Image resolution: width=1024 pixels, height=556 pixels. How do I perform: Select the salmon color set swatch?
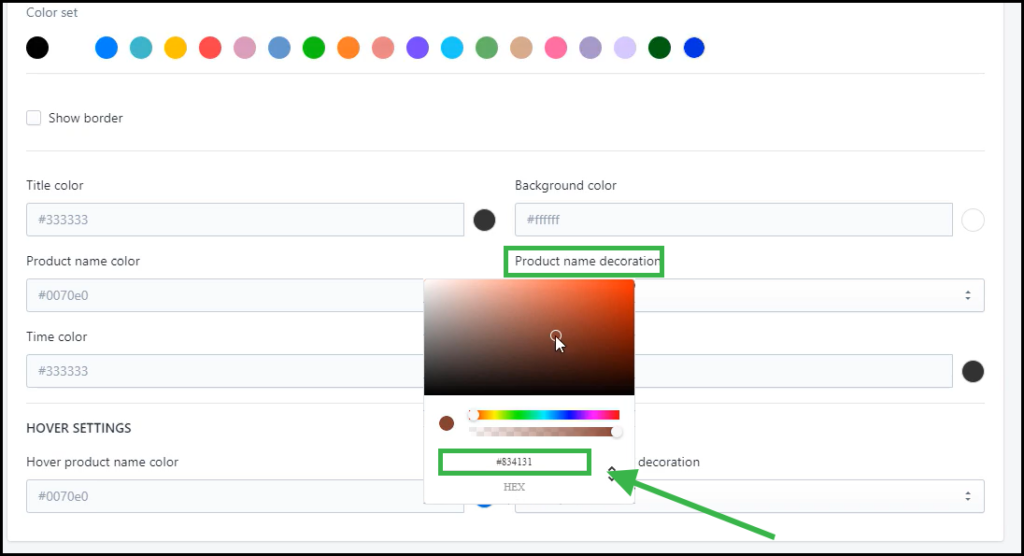[383, 48]
